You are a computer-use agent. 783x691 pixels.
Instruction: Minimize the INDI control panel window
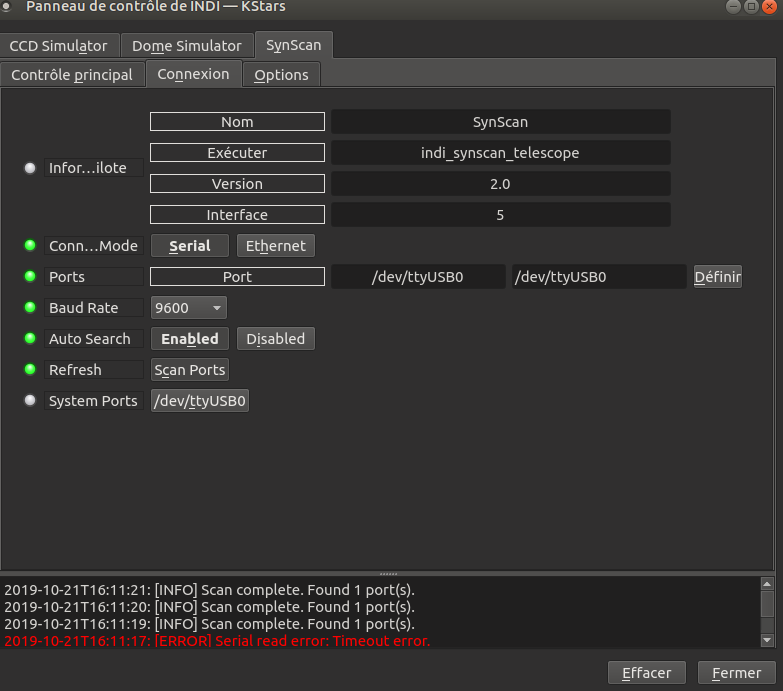pos(733,6)
